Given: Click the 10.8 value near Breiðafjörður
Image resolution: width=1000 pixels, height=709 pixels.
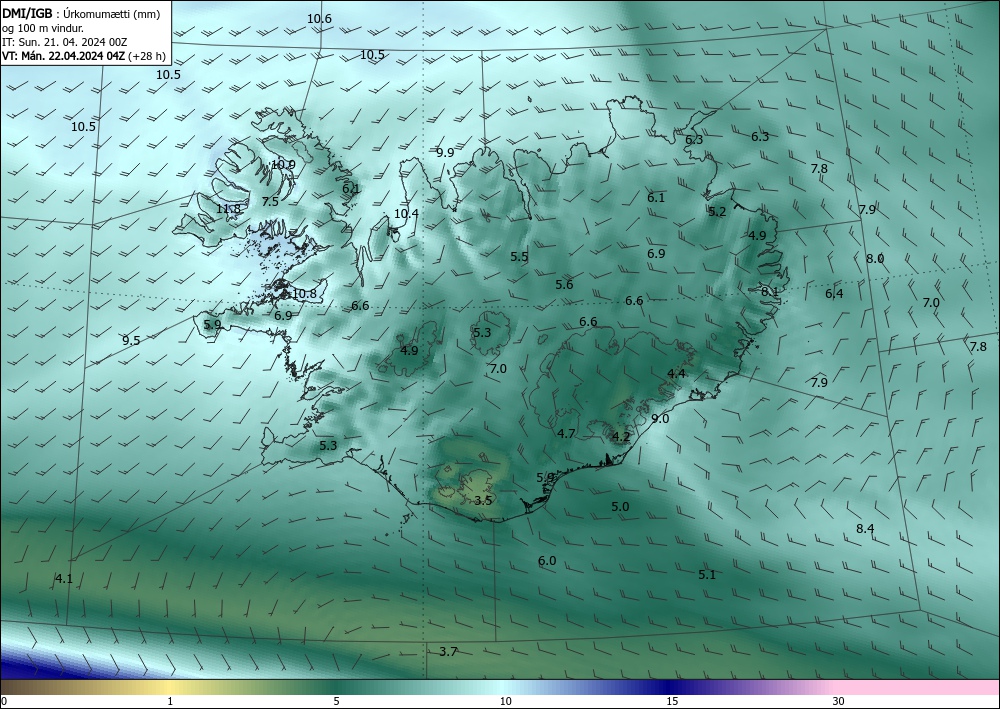Looking at the screenshot, I should click(x=304, y=294).
